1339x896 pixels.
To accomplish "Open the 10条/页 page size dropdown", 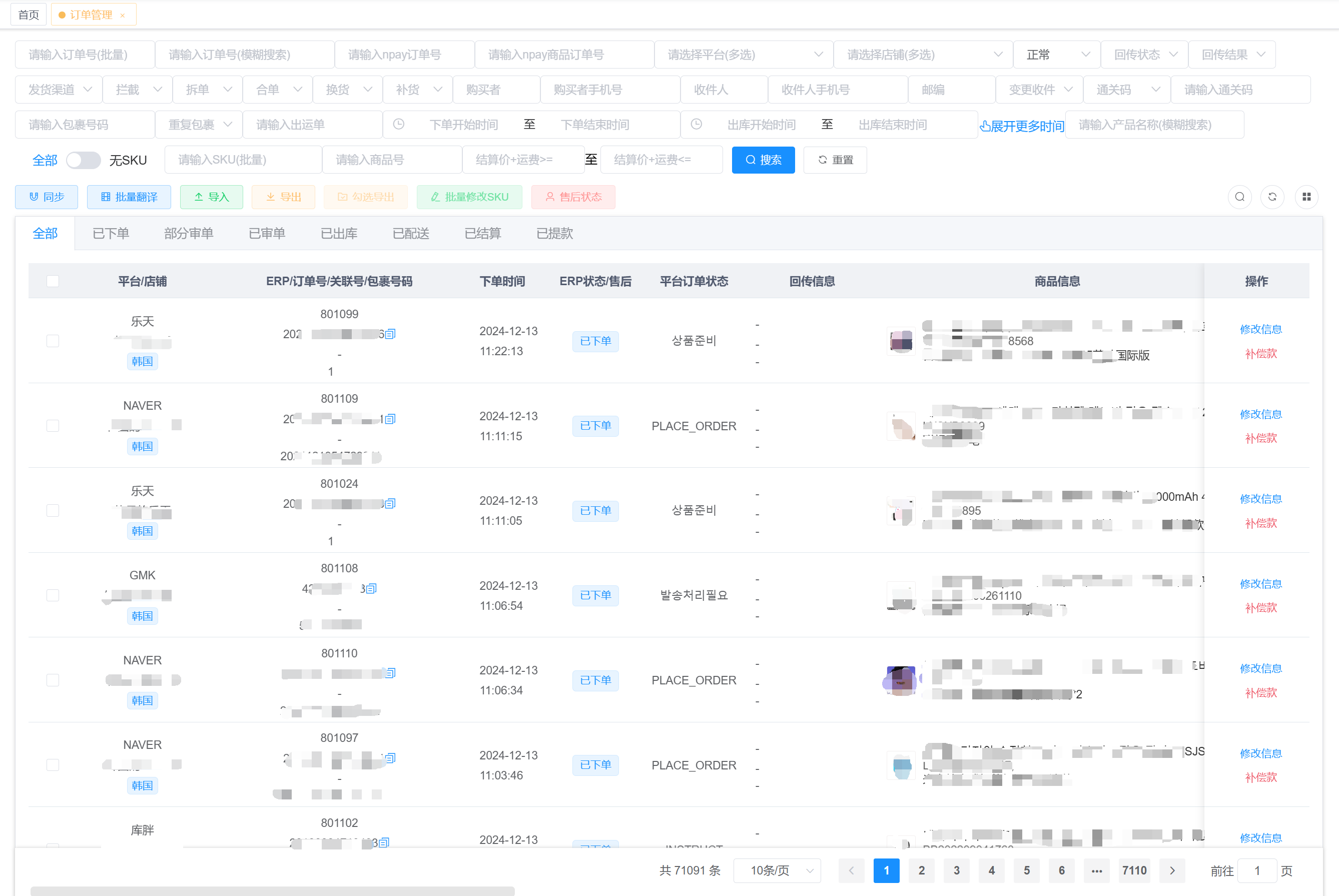I will pos(777,870).
